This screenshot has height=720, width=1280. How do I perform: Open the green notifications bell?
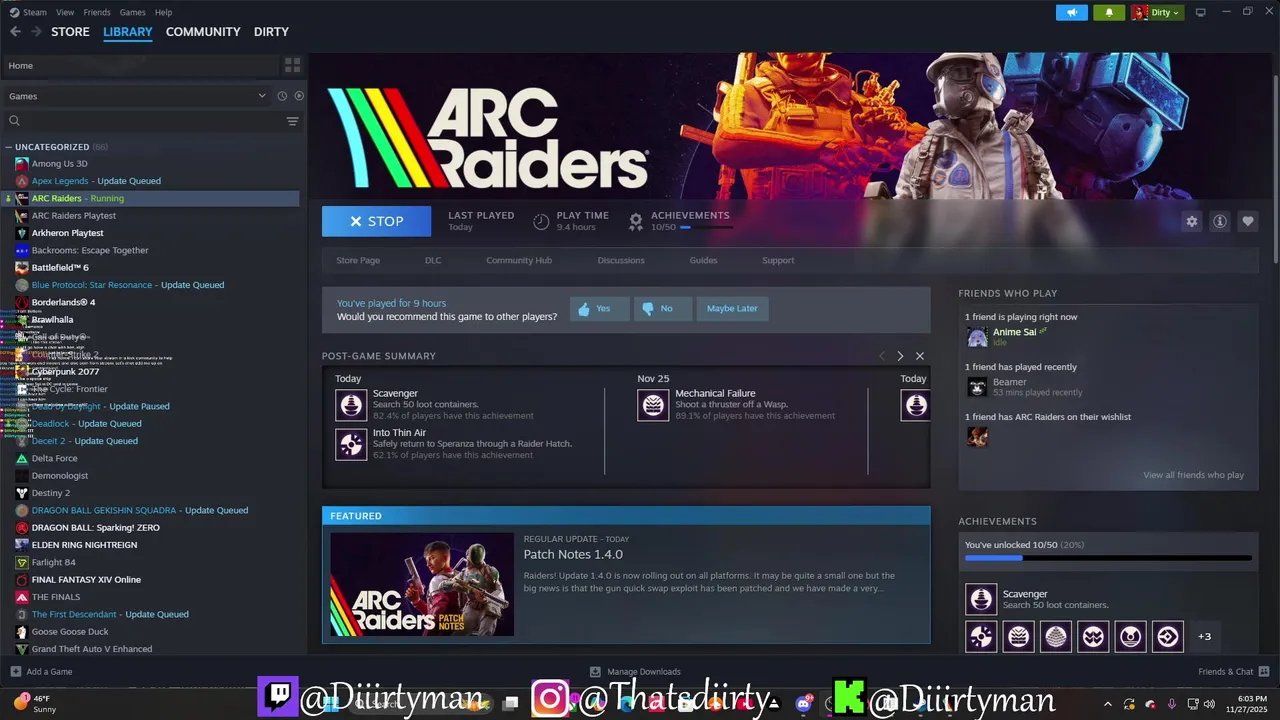point(1109,12)
